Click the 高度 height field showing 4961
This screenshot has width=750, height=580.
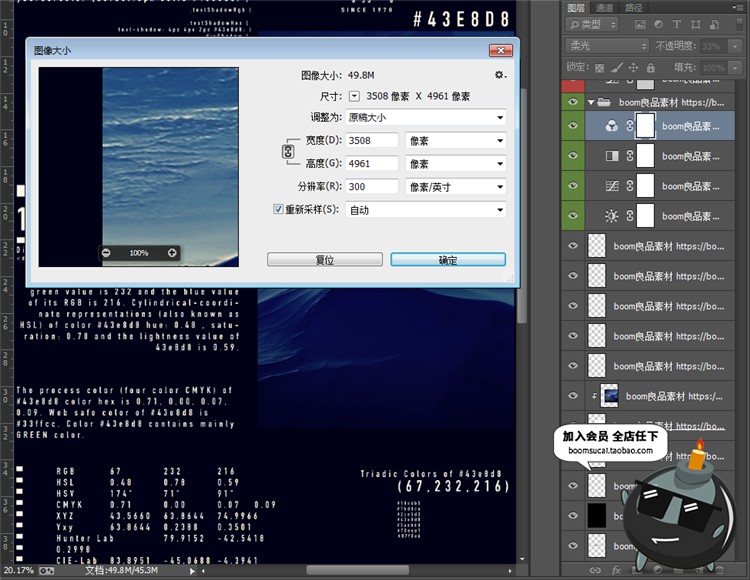[372, 164]
